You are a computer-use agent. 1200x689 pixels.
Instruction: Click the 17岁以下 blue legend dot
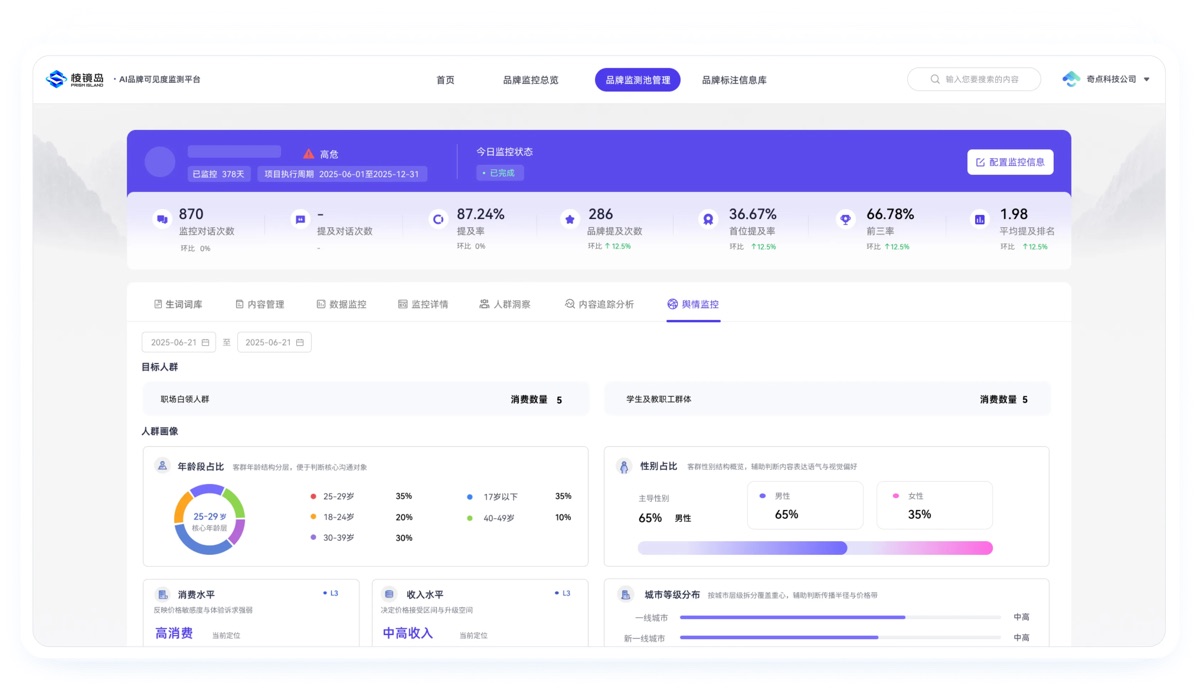[470, 496]
